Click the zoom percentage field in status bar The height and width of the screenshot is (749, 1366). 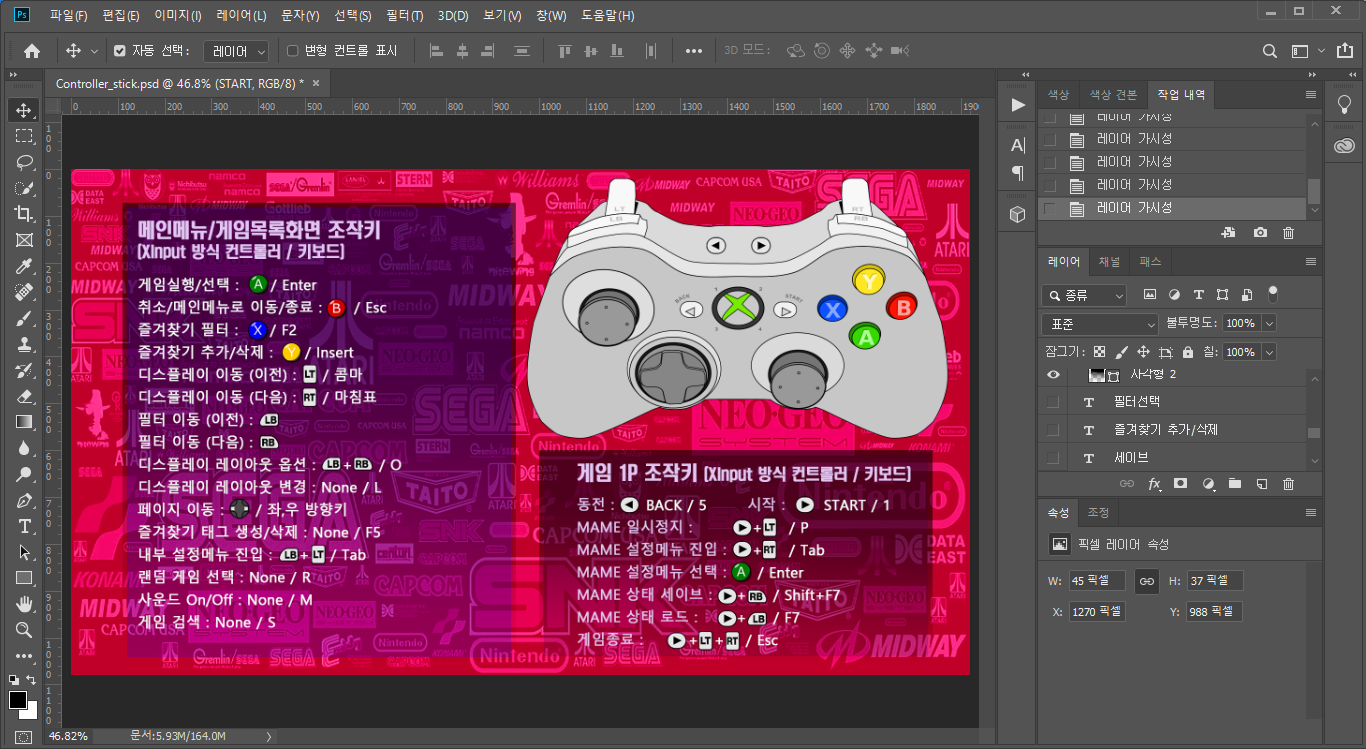click(69, 736)
